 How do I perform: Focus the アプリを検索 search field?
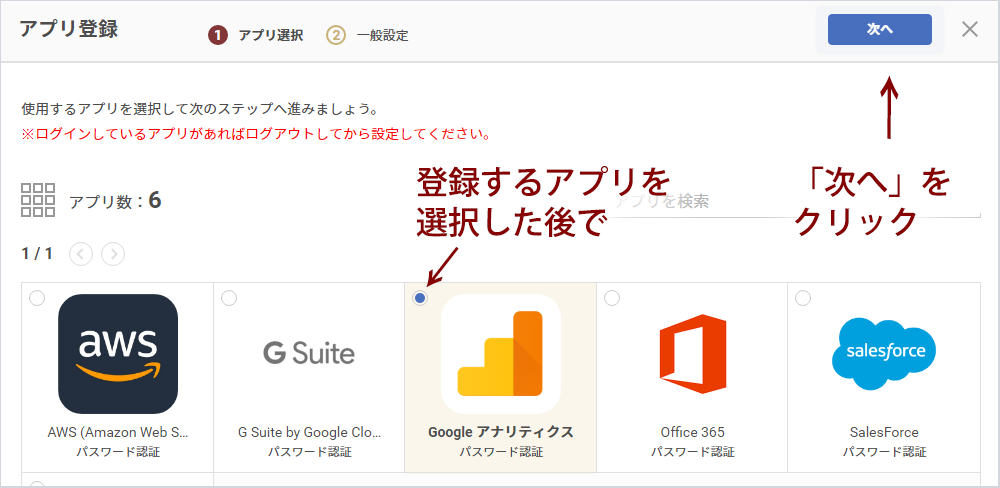click(795, 202)
